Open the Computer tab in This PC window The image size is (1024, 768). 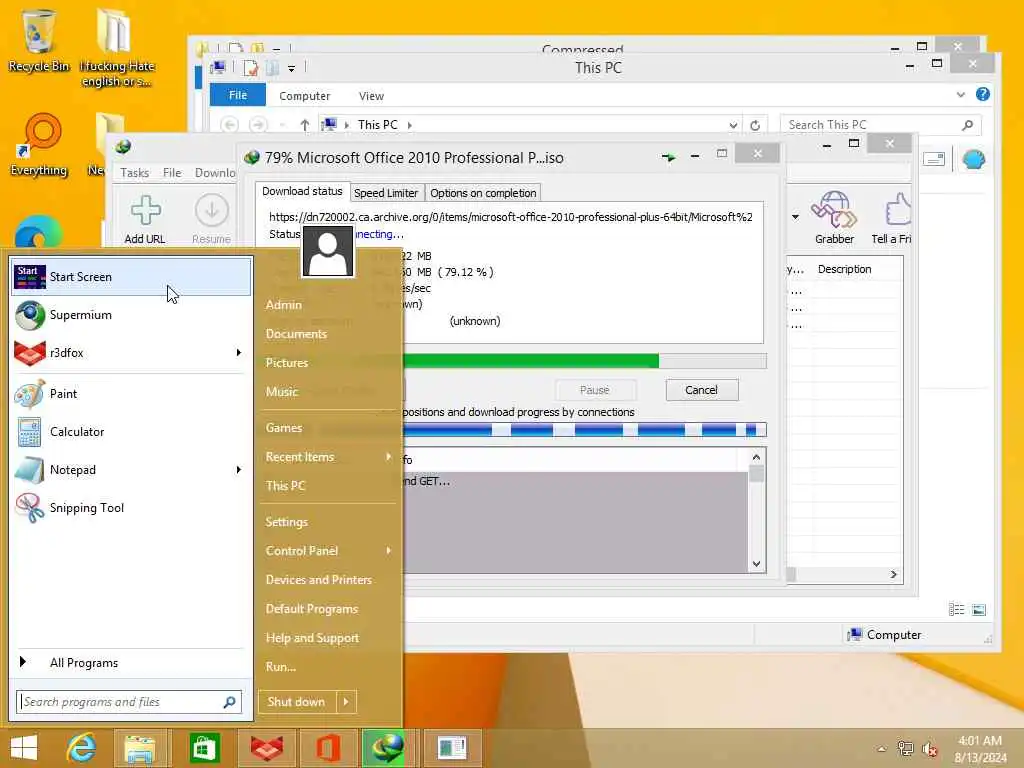(x=304, y=96)
